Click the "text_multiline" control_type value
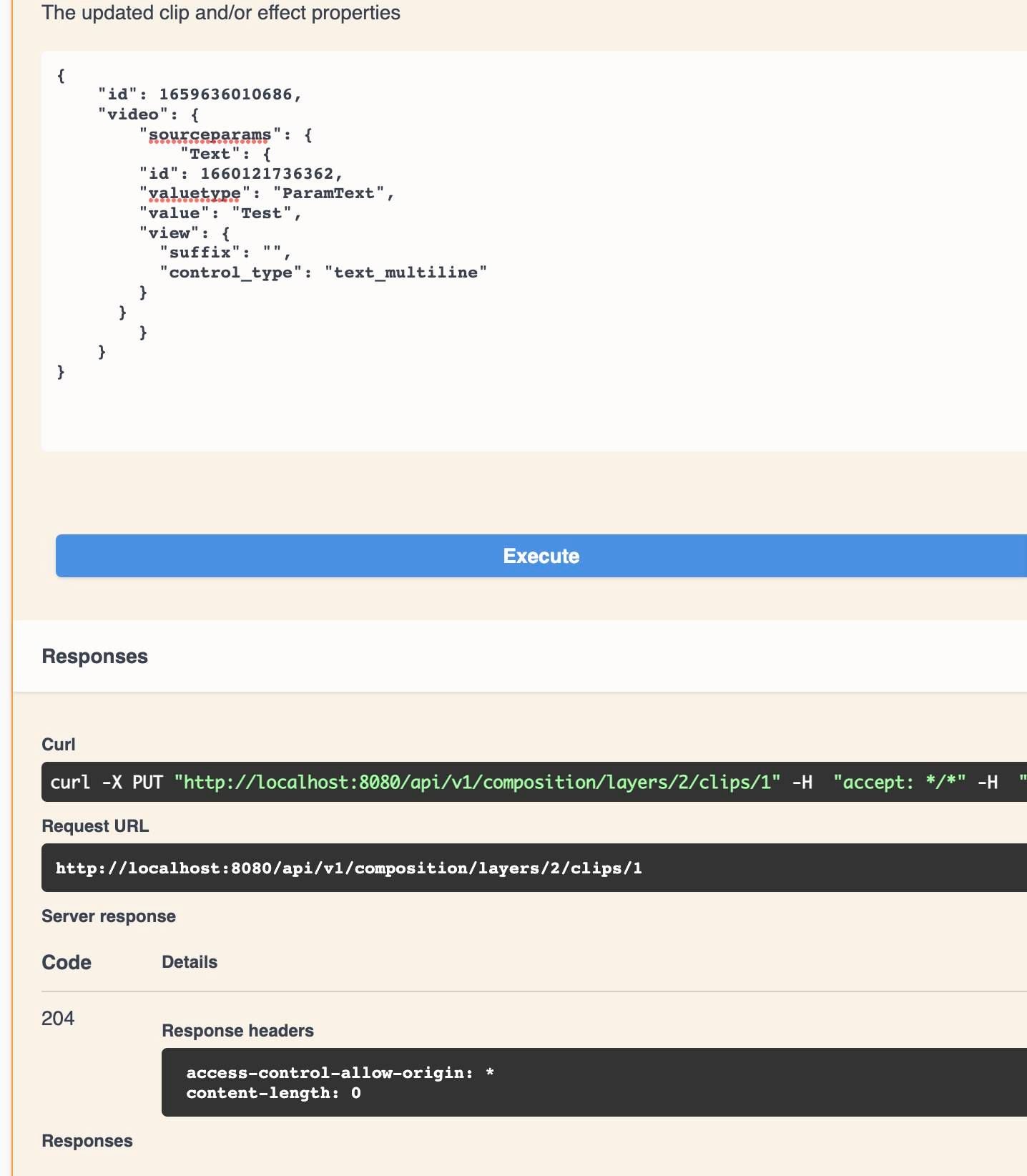1027x1176 pixels. (x=405, y=273)
